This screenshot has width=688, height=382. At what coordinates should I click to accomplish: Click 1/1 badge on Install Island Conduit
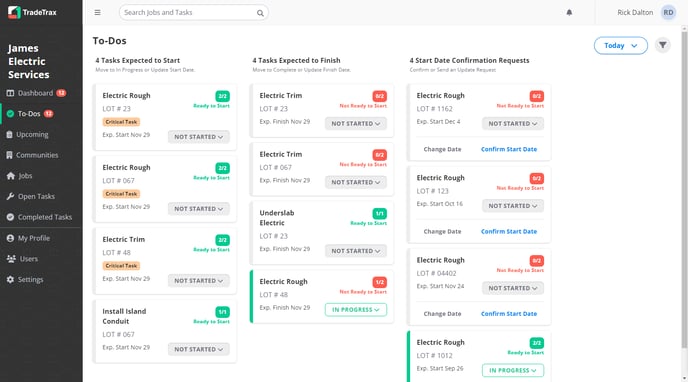tap(222, 312)
